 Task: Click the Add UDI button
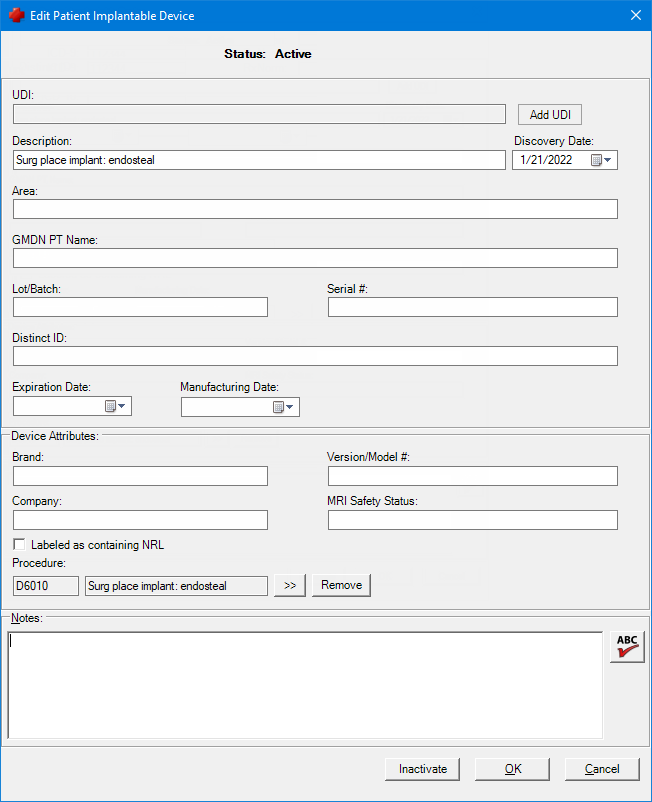(x=550, y=115)
